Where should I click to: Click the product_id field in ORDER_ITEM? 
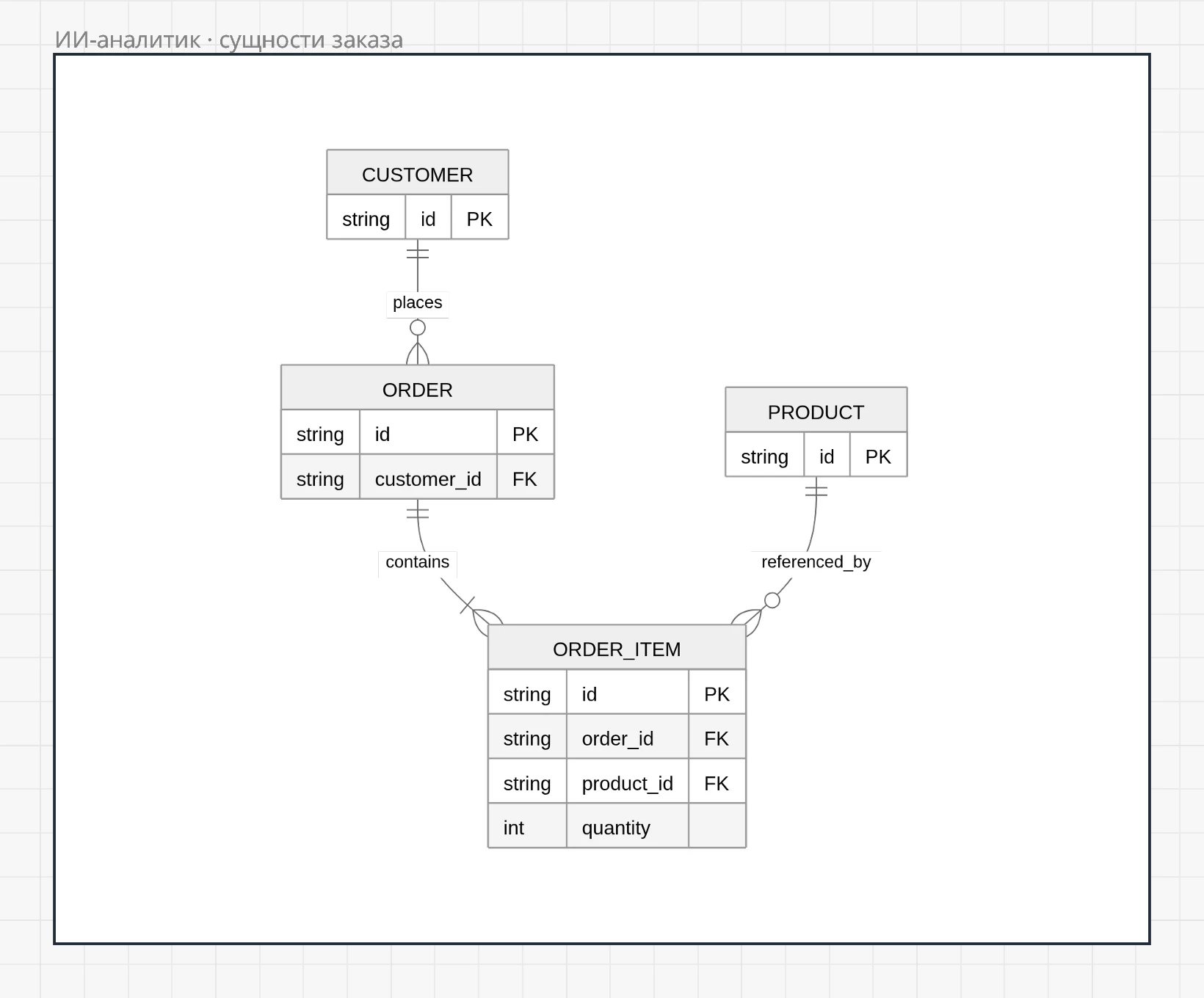click(628, 782)
